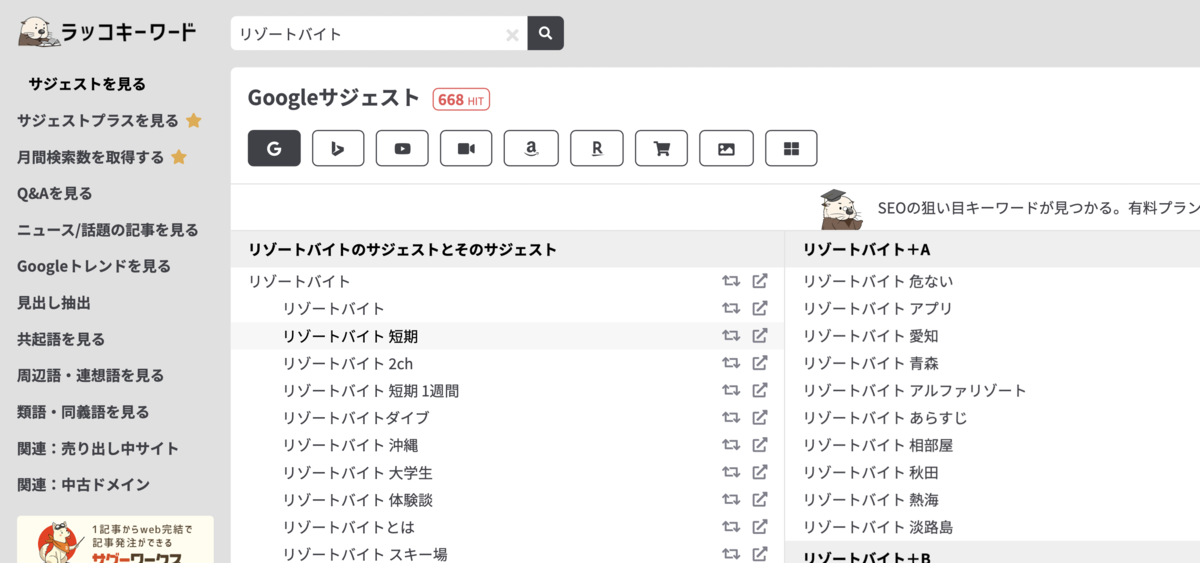1200x563 pixels.
Task: Select the Bing suggest source icon
Action: pyautogui.click(x=338, y=148)
